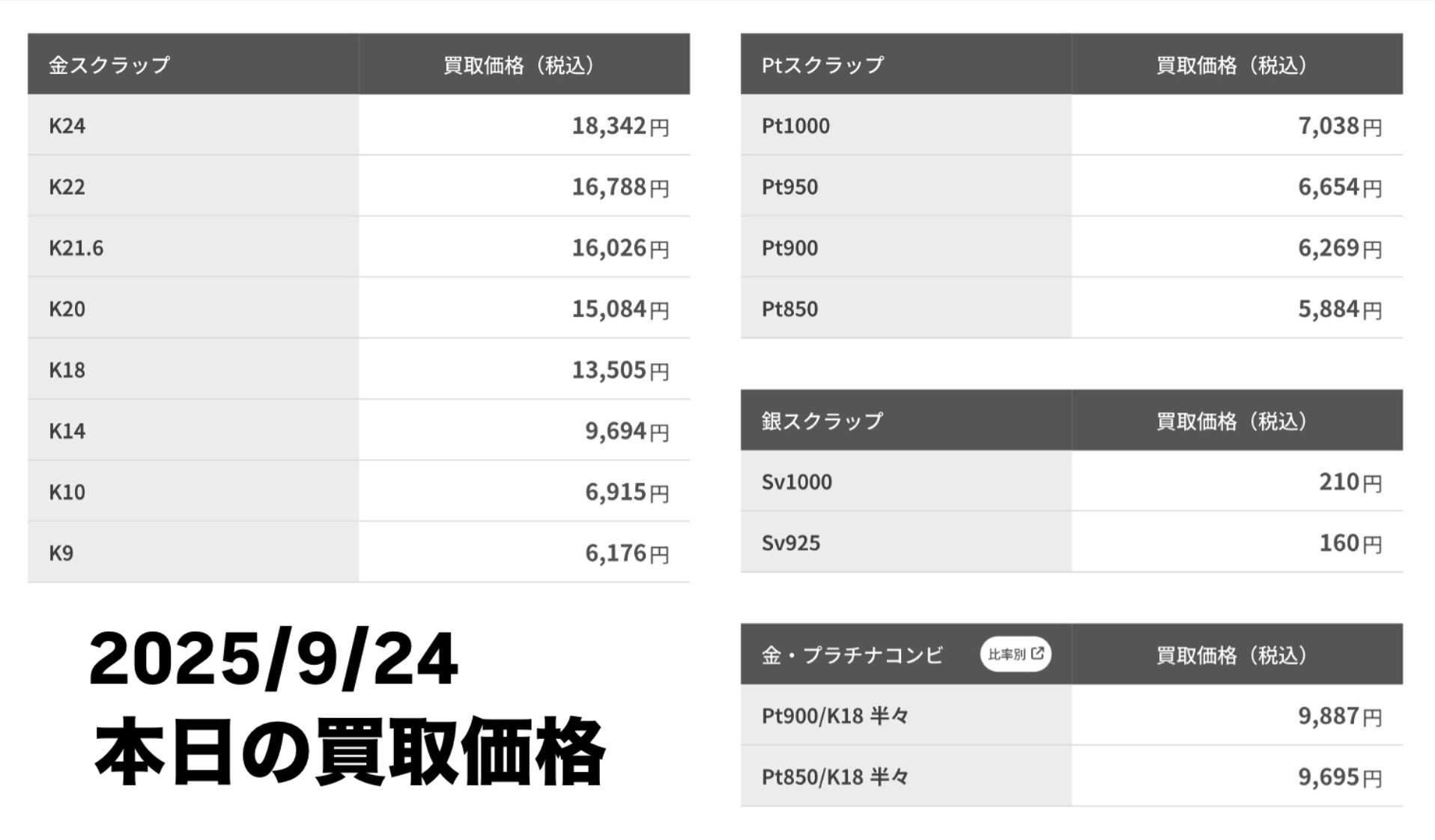1435x840 pixels.
Task: Click the 比率別 external link icon
Action: click(1037, 654)
